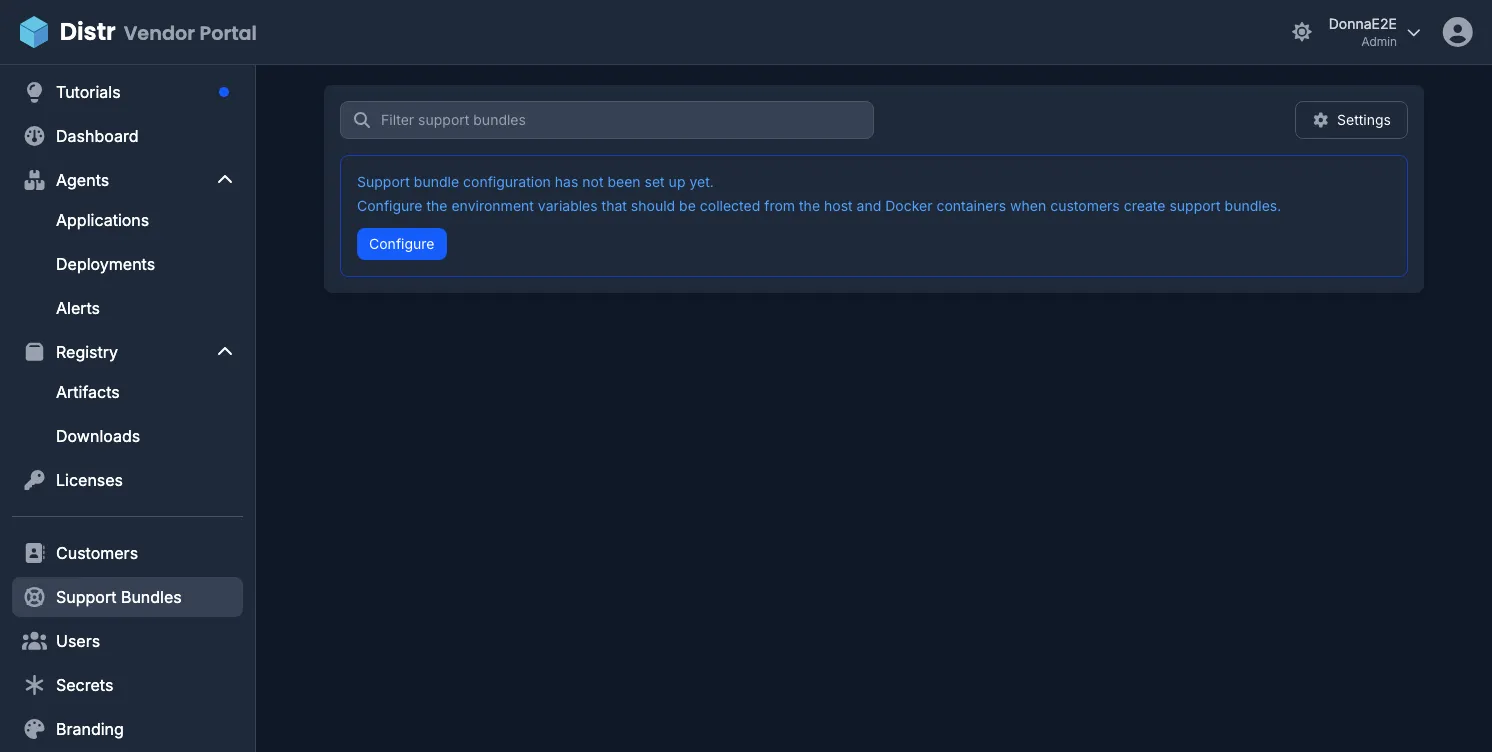Open Dashboard via its globe icon

point(34,136)
